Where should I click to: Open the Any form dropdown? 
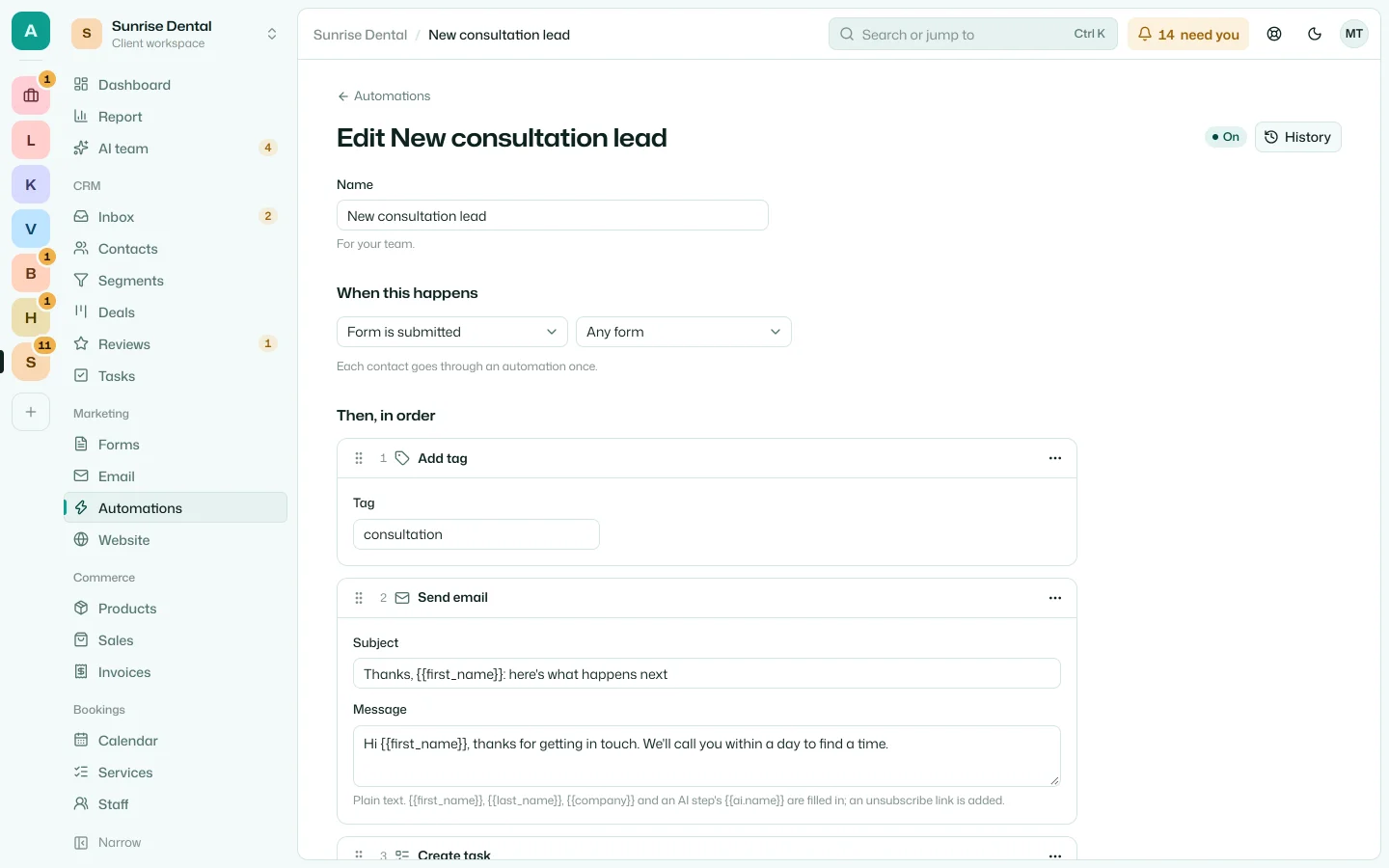tap(684, 332)
